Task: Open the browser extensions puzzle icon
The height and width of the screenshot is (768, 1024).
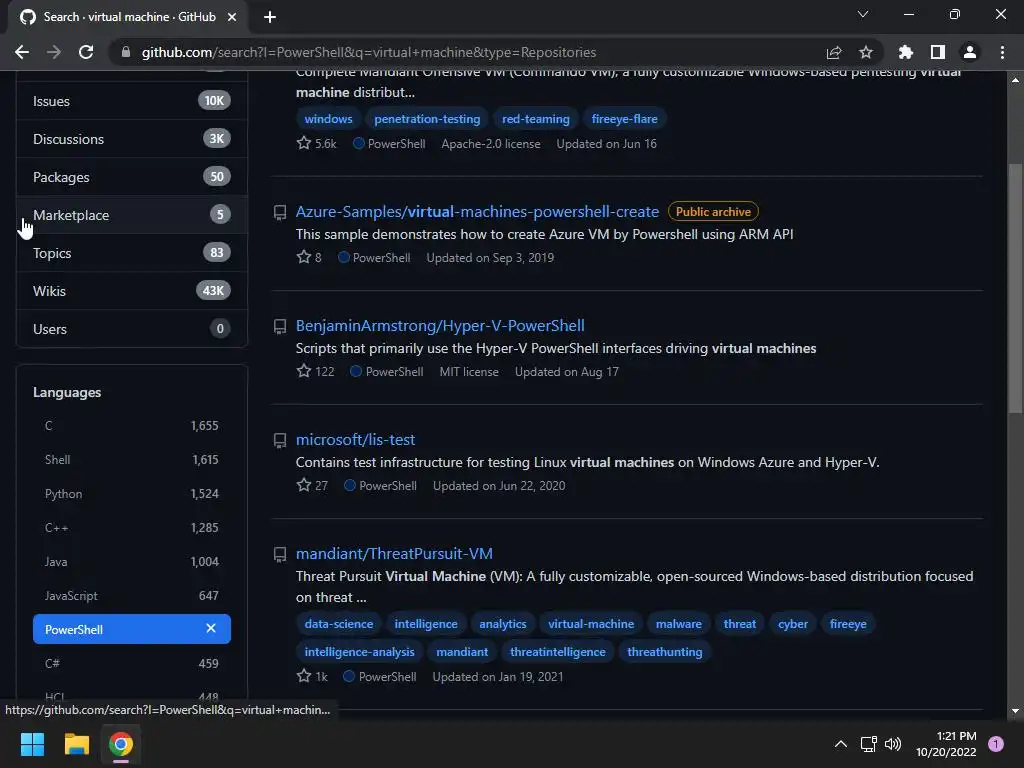Action: (x=905, y=52)
